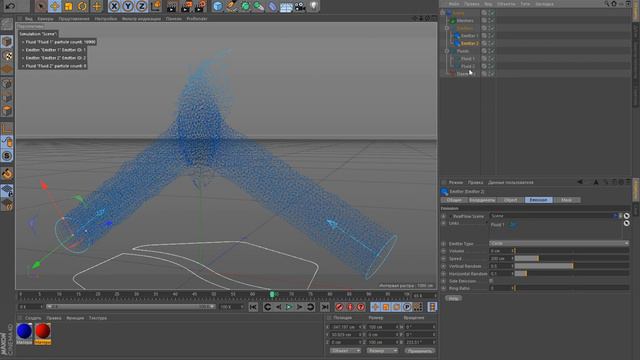Click the Help button in attributes panel
This screenshot has height=360, width=640.
[453, 298]
